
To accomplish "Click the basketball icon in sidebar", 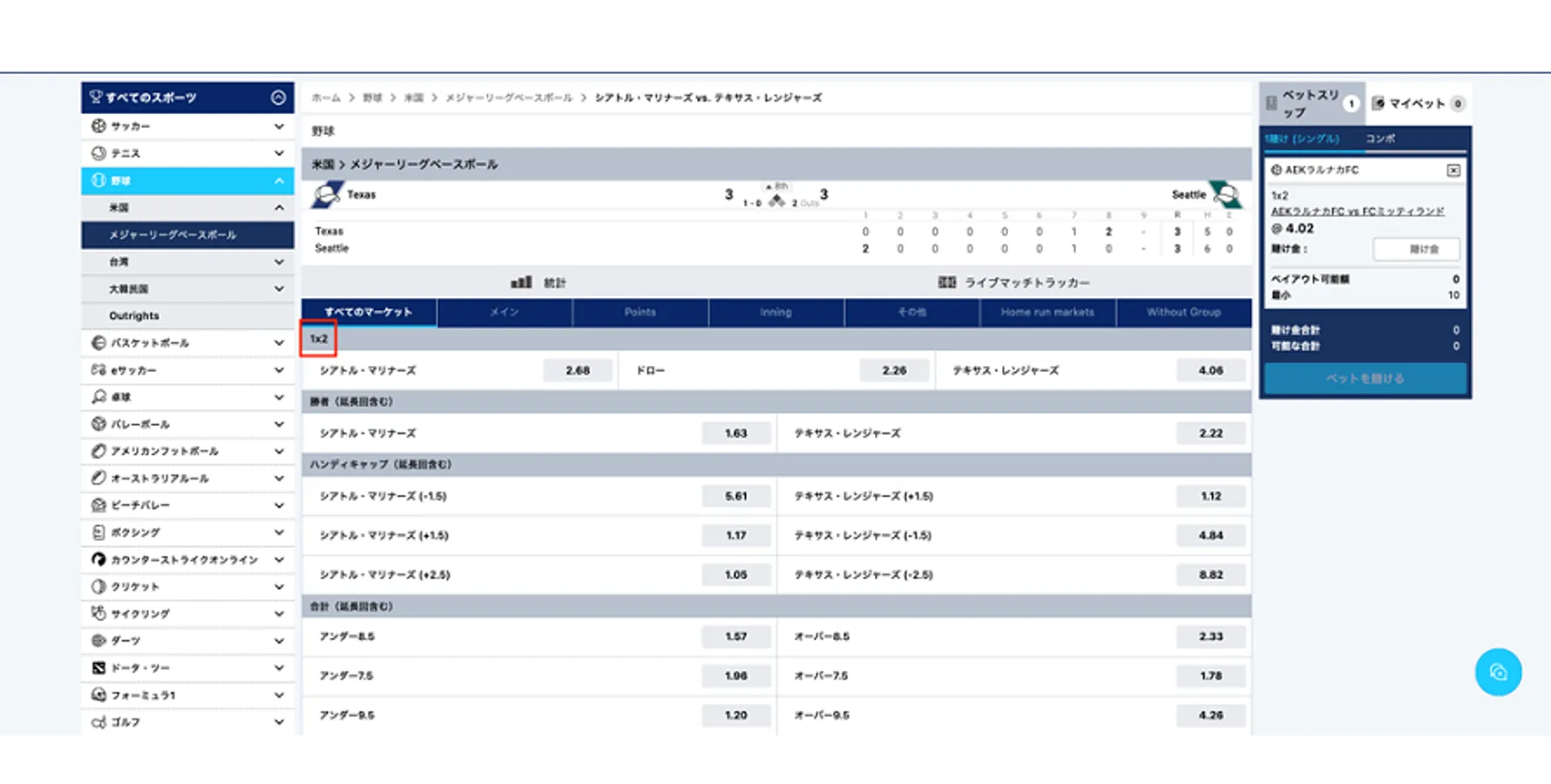I will [x=98, y=343].
